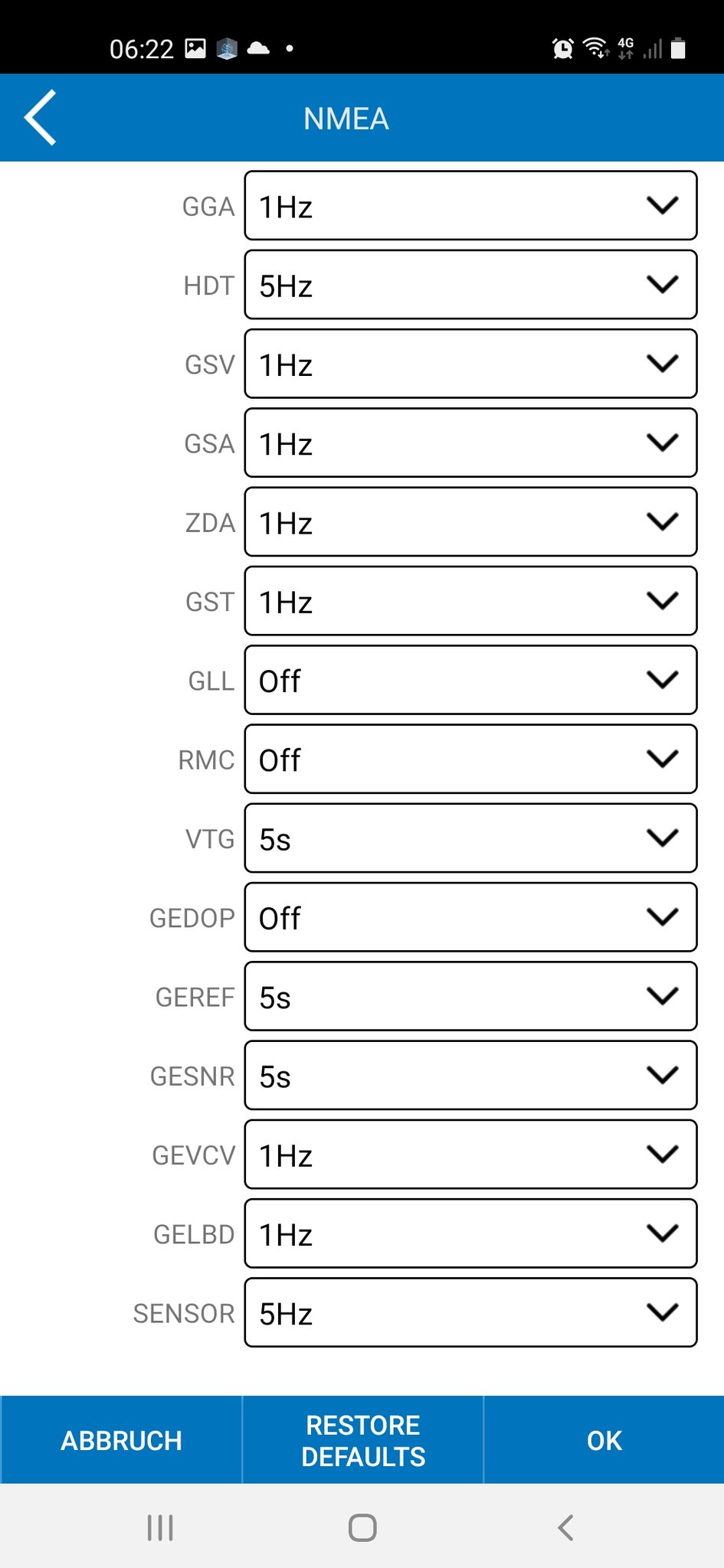Viewport: 724px width, 1568px height.
Task: Click Restore Defaults button
Action: 363,1440
